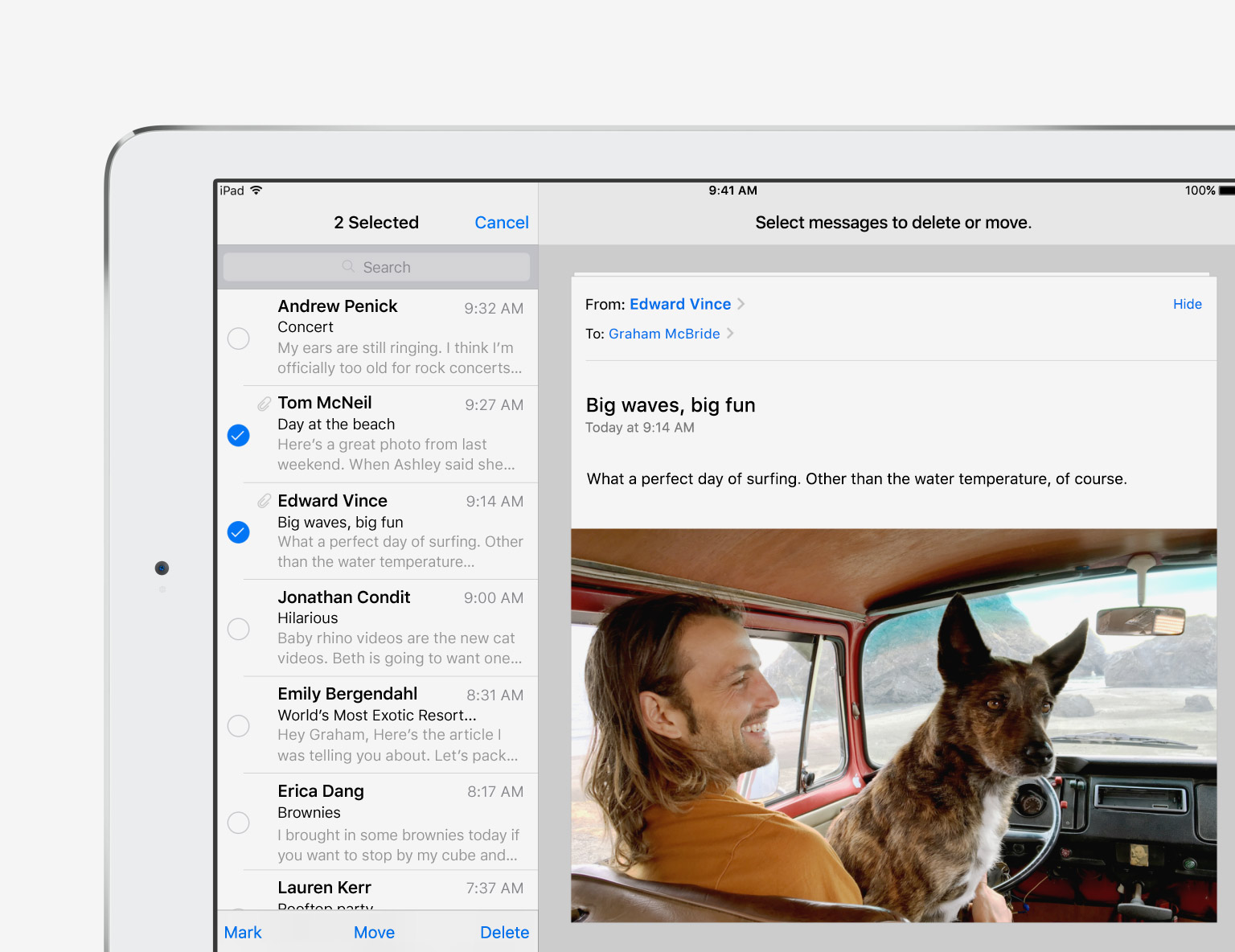Tap the magnifying glass search icon
Viewport: 1235px width, 952px height.
tap(348, 267)
